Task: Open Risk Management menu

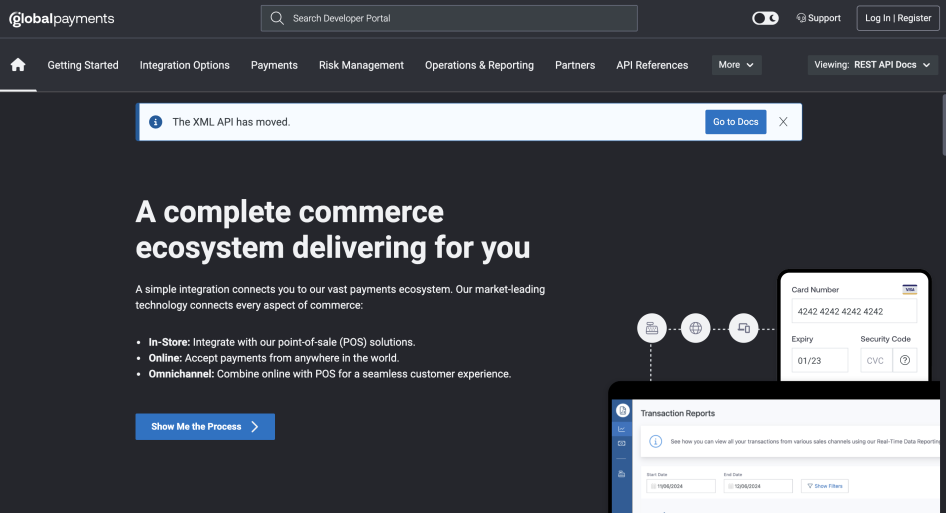Action: click(361, 65)
